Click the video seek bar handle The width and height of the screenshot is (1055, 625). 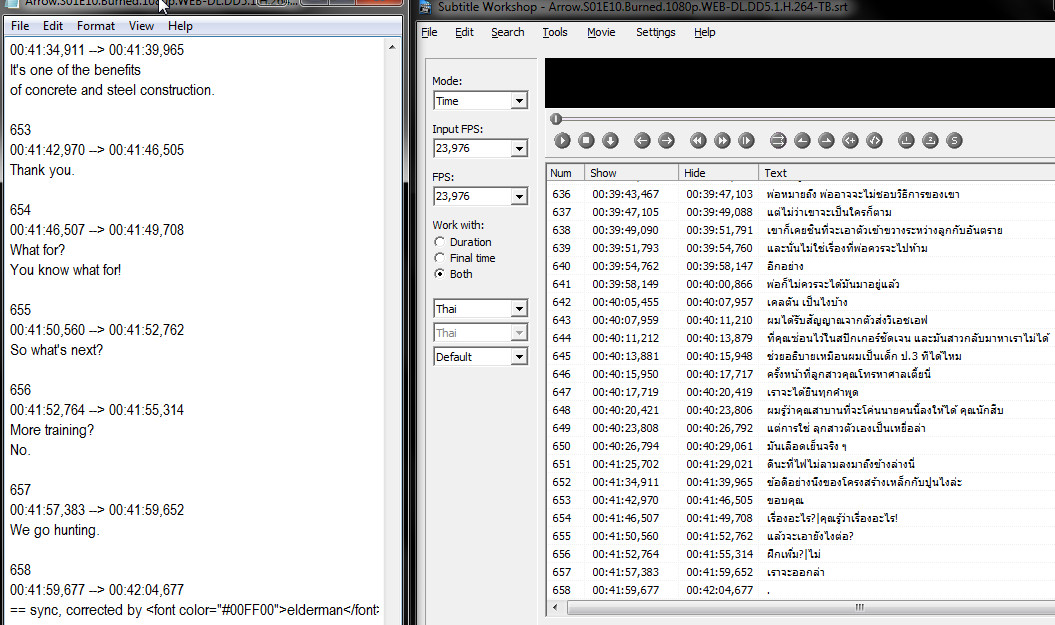click(556, 119)
